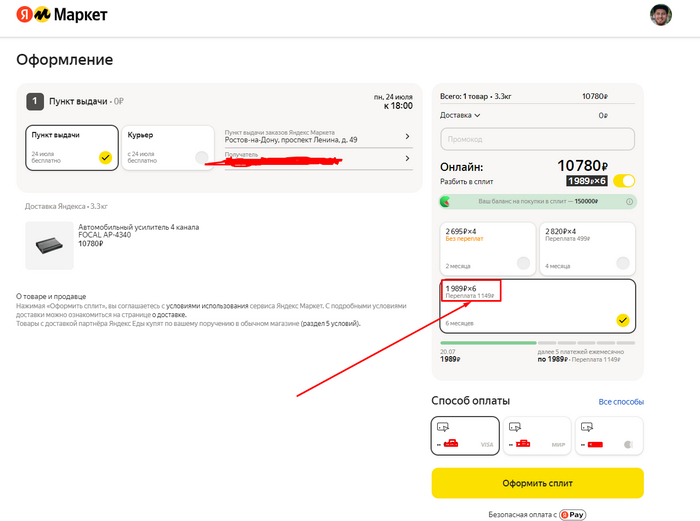
Task: Open 'Все способы' payment link
Action: [621, 402]
